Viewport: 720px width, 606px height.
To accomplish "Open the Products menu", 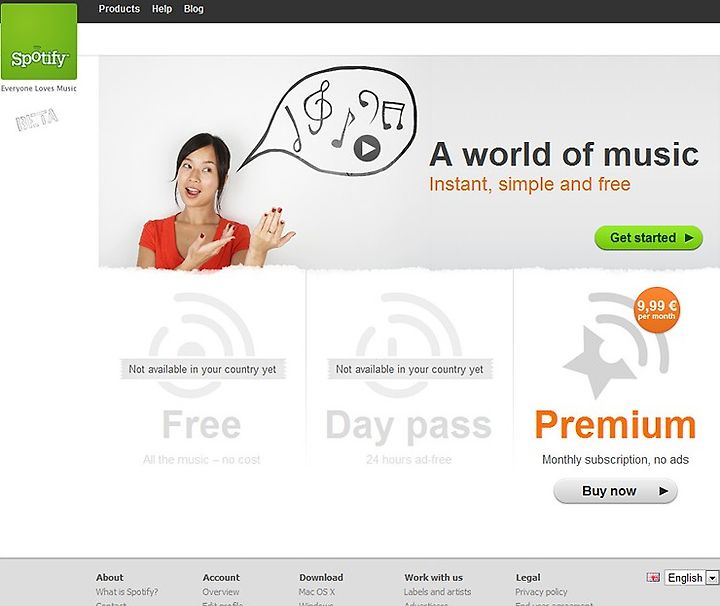I will coord(119,9).
